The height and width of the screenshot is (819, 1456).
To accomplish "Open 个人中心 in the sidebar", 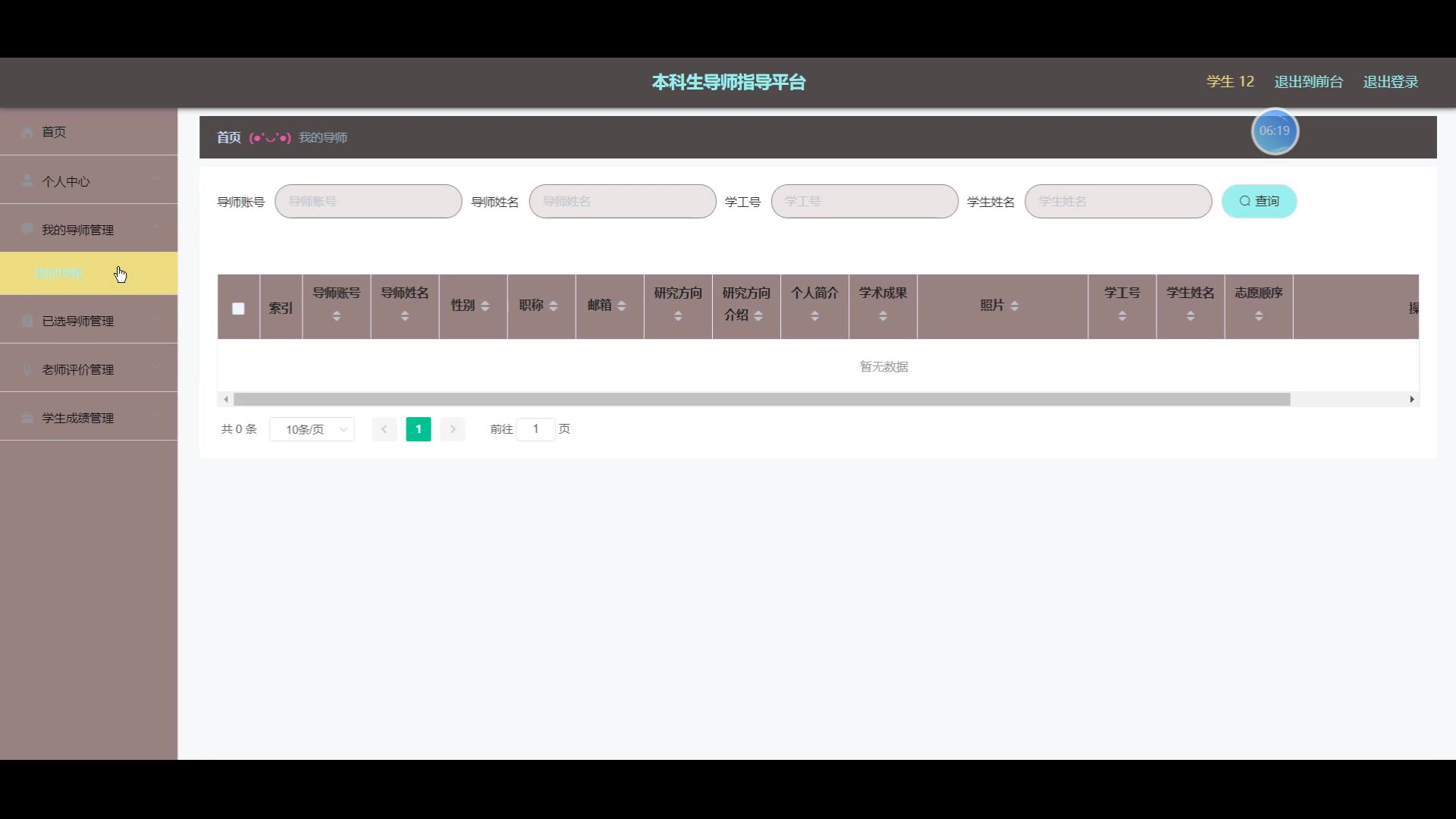I will pos(89,180).
